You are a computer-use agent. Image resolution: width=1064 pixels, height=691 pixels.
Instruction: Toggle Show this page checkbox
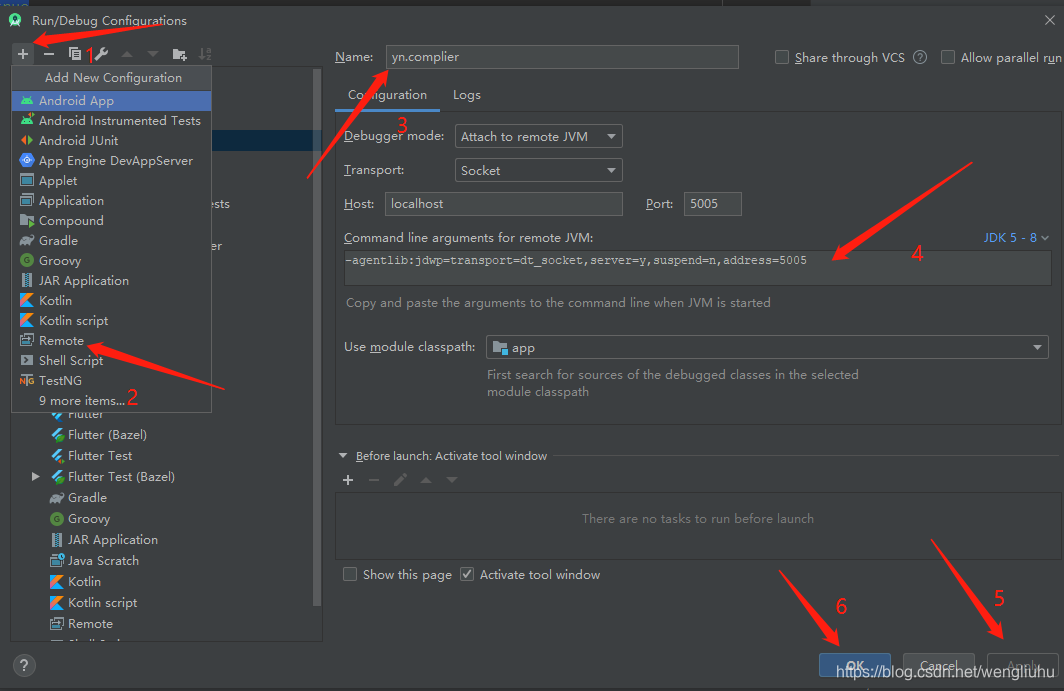pos(350,575)
